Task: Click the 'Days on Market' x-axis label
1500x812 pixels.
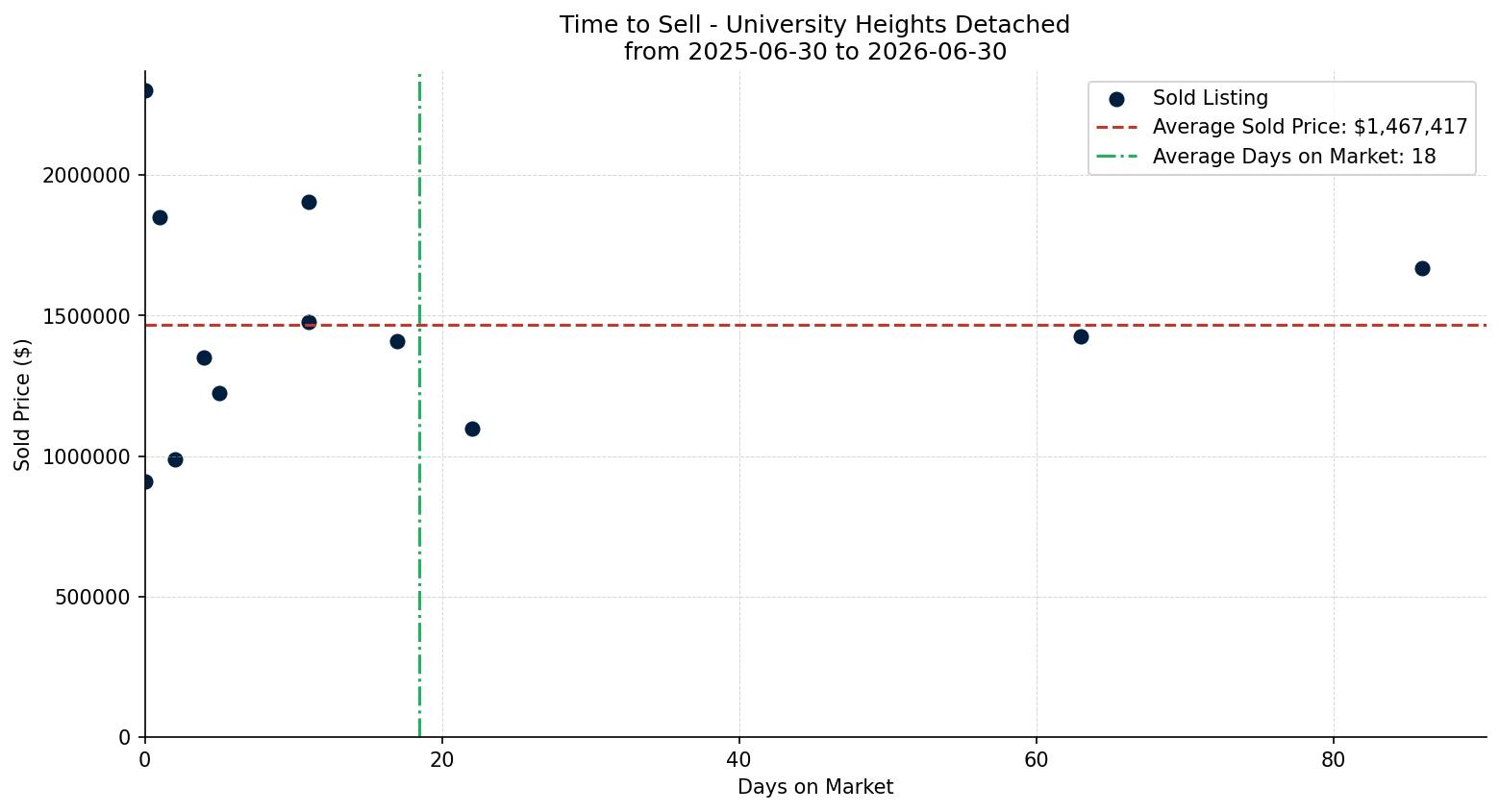Action: 815,787
